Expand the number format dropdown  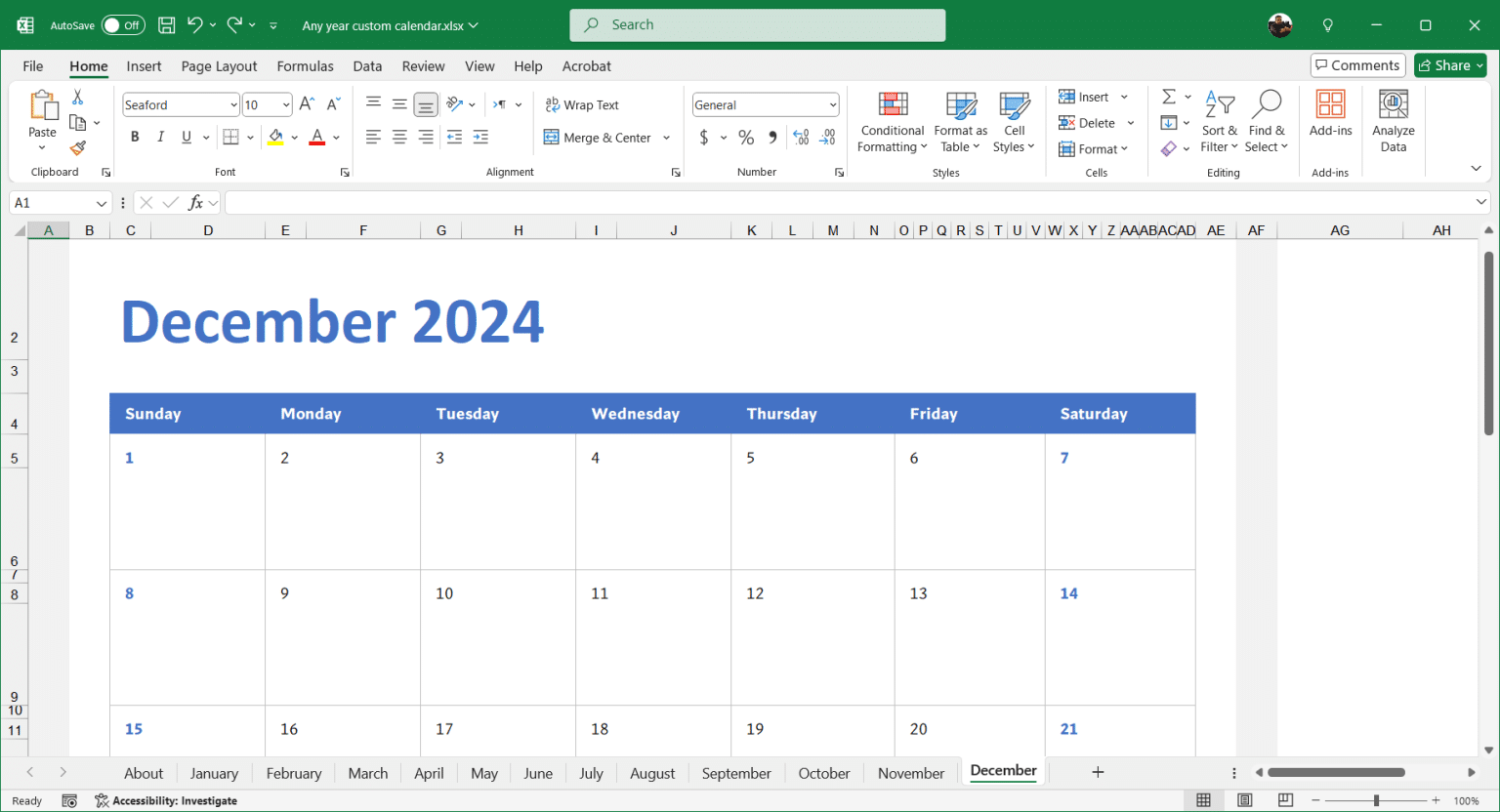(x=831, y=104)
